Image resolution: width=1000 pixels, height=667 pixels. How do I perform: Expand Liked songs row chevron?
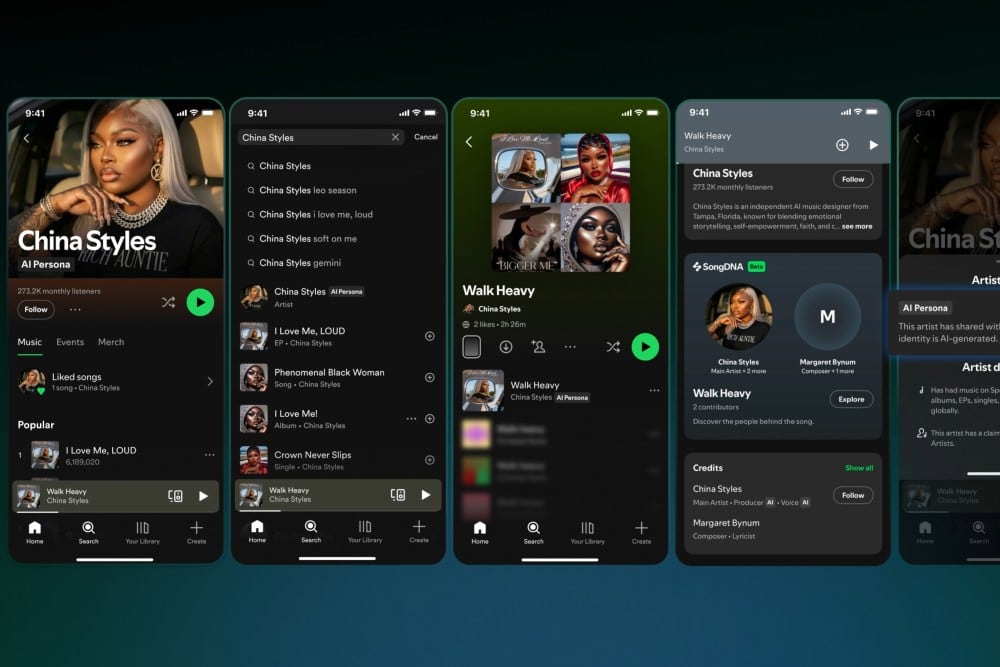tap(210, 381)
